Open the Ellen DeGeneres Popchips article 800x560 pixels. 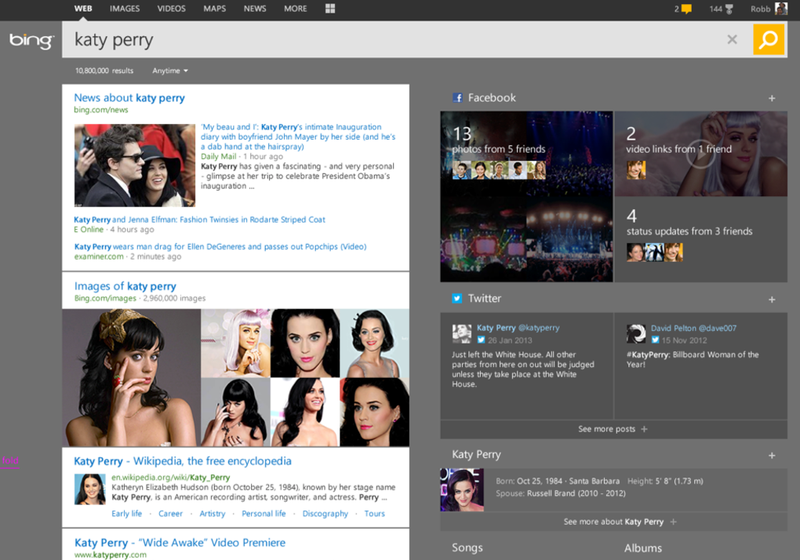click(220, 247)
